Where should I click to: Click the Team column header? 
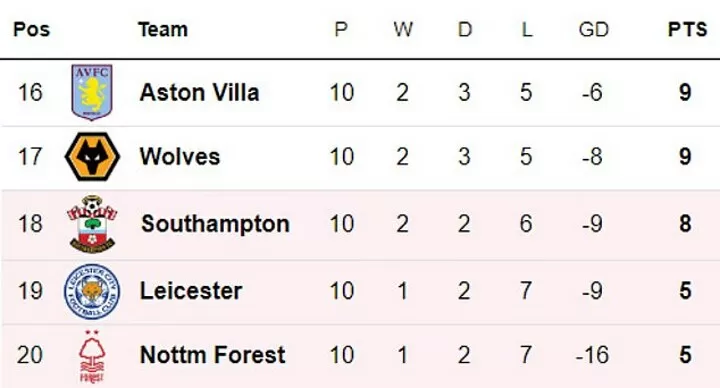[x=163, y=30]
